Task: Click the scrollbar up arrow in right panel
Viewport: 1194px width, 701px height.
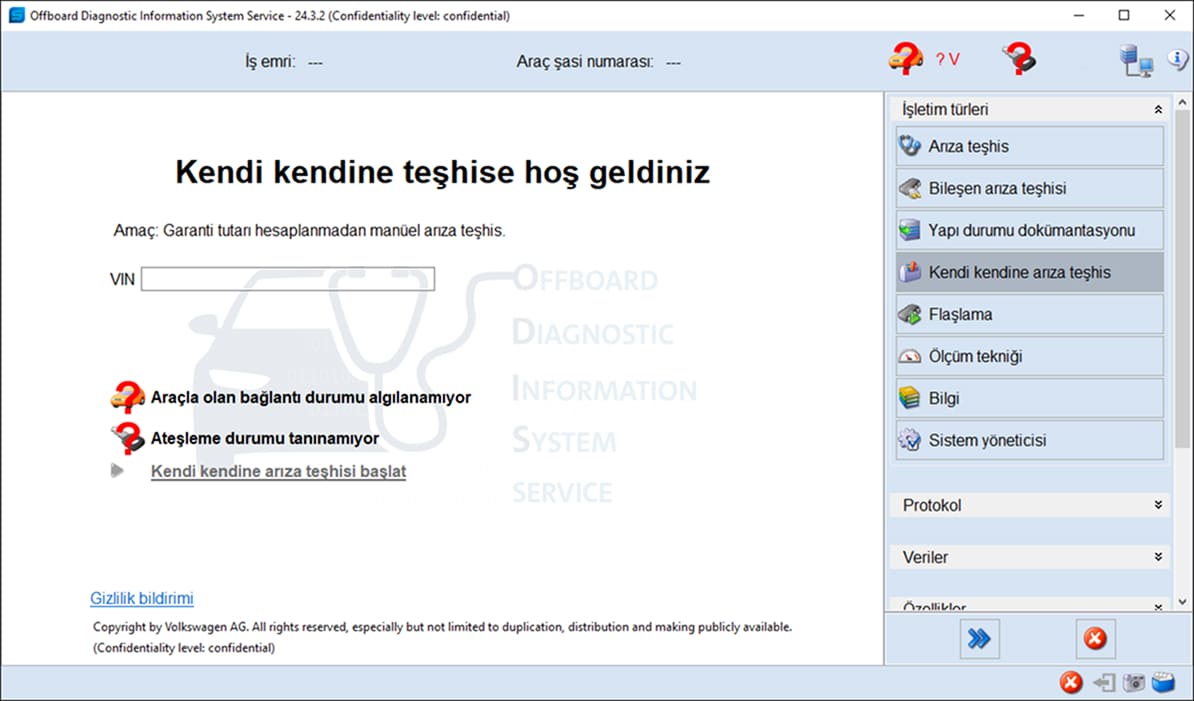Action: (1182, 102)
